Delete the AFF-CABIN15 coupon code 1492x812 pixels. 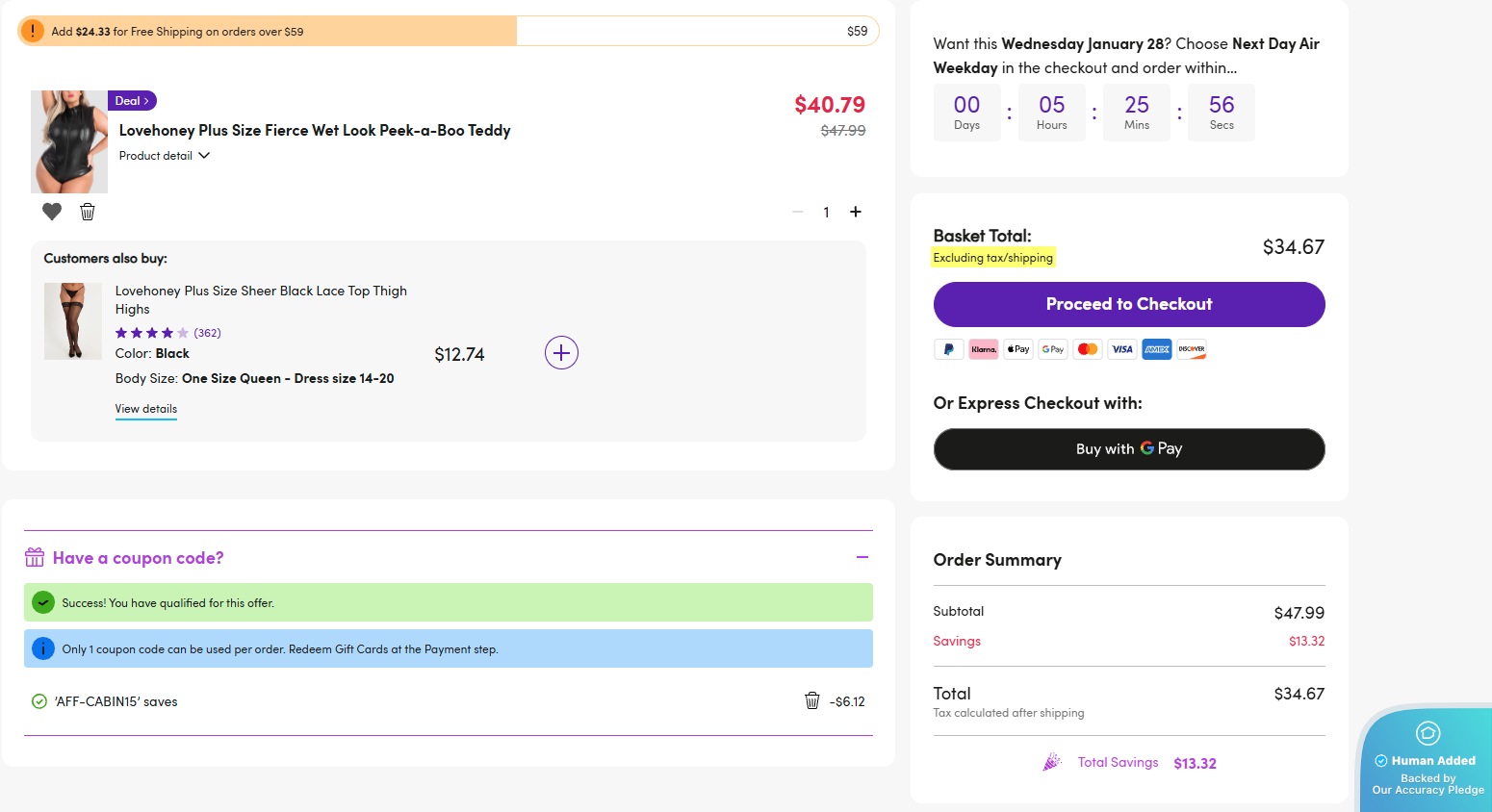(x=812, y=700)
